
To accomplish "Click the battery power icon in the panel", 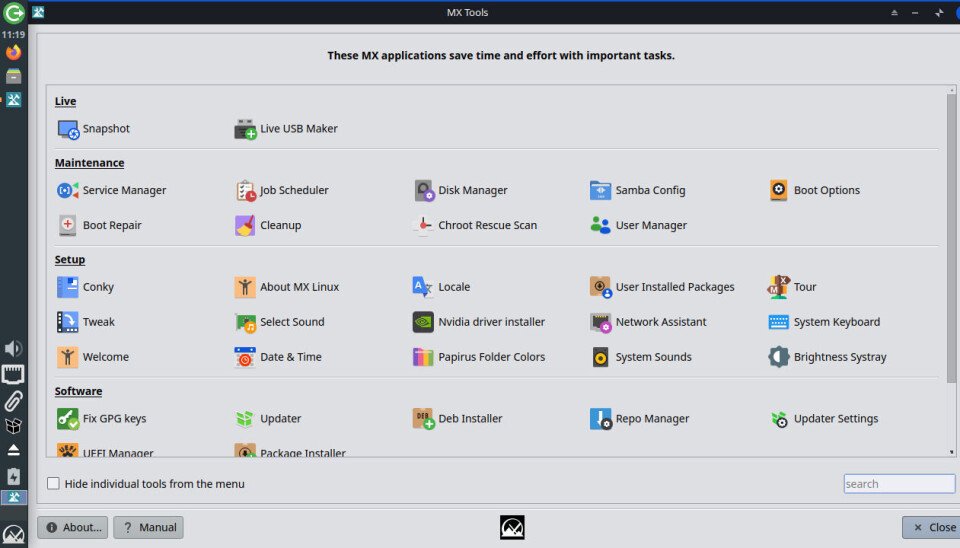I will point(13,476).
